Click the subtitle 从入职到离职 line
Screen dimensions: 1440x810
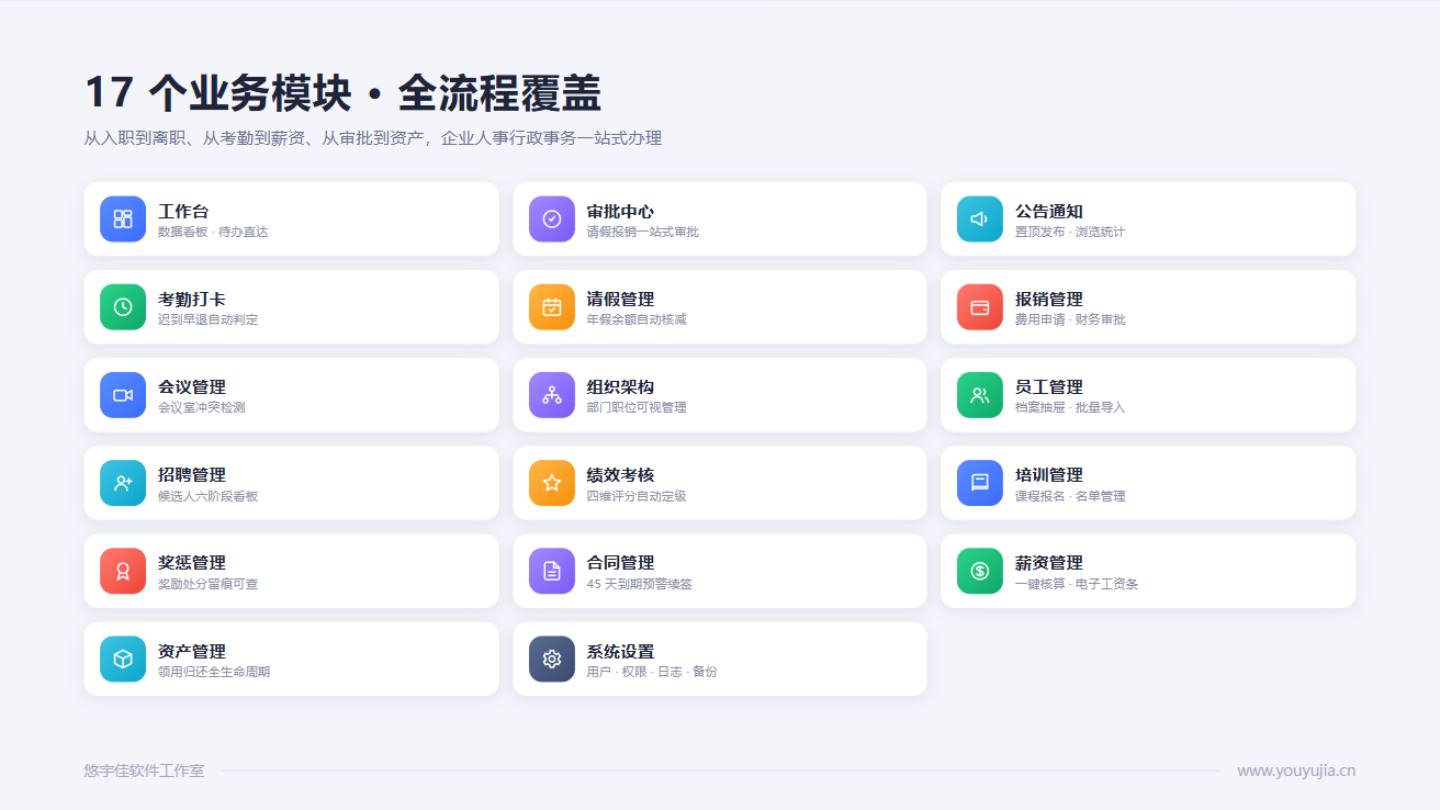coord(373,138)
